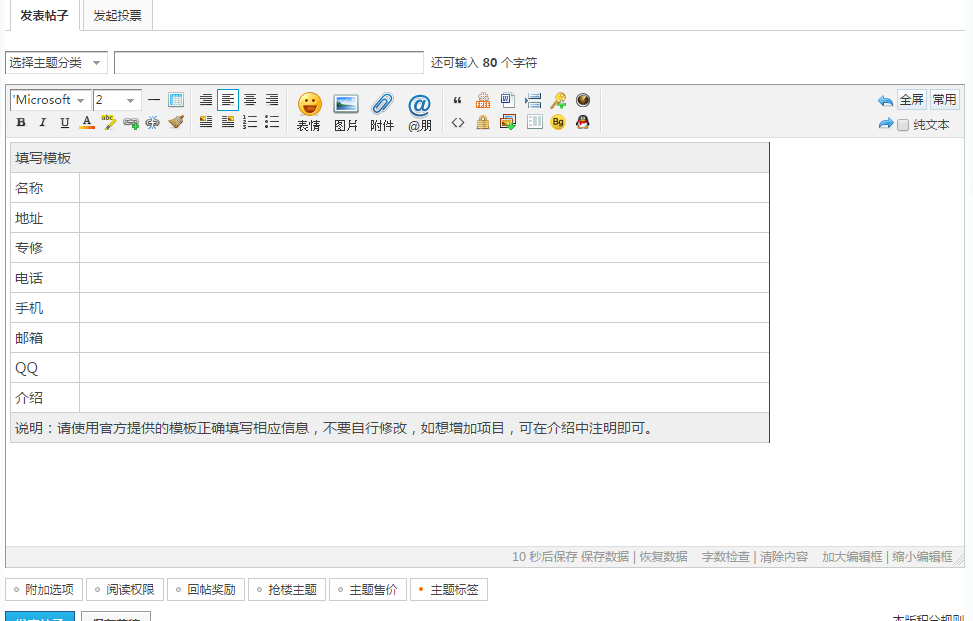Insert a quote block with the quote icon
Viewport: 973px width, 621px height.
click(457, 100)
